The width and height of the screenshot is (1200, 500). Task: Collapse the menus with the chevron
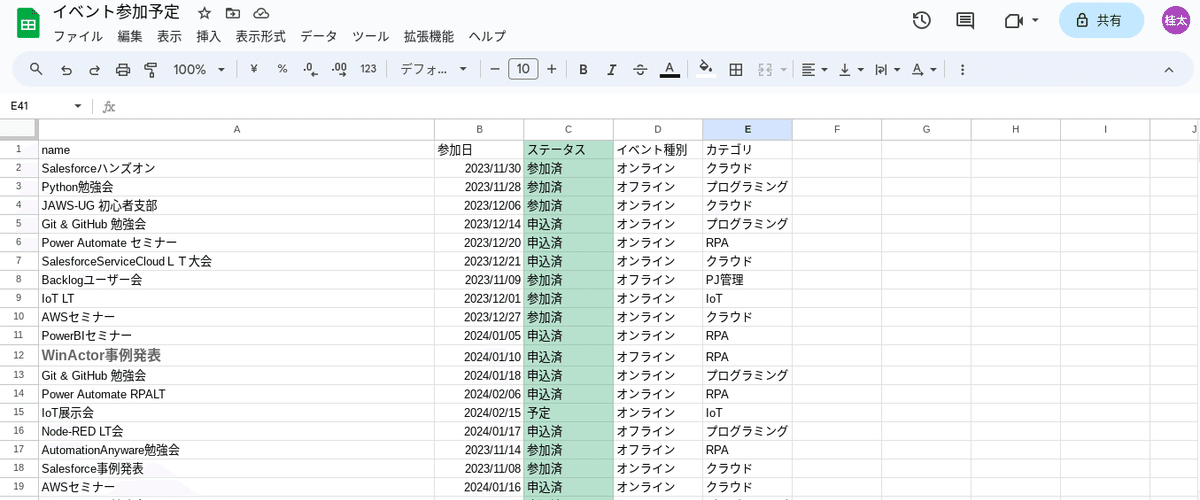coord(1168,69)
